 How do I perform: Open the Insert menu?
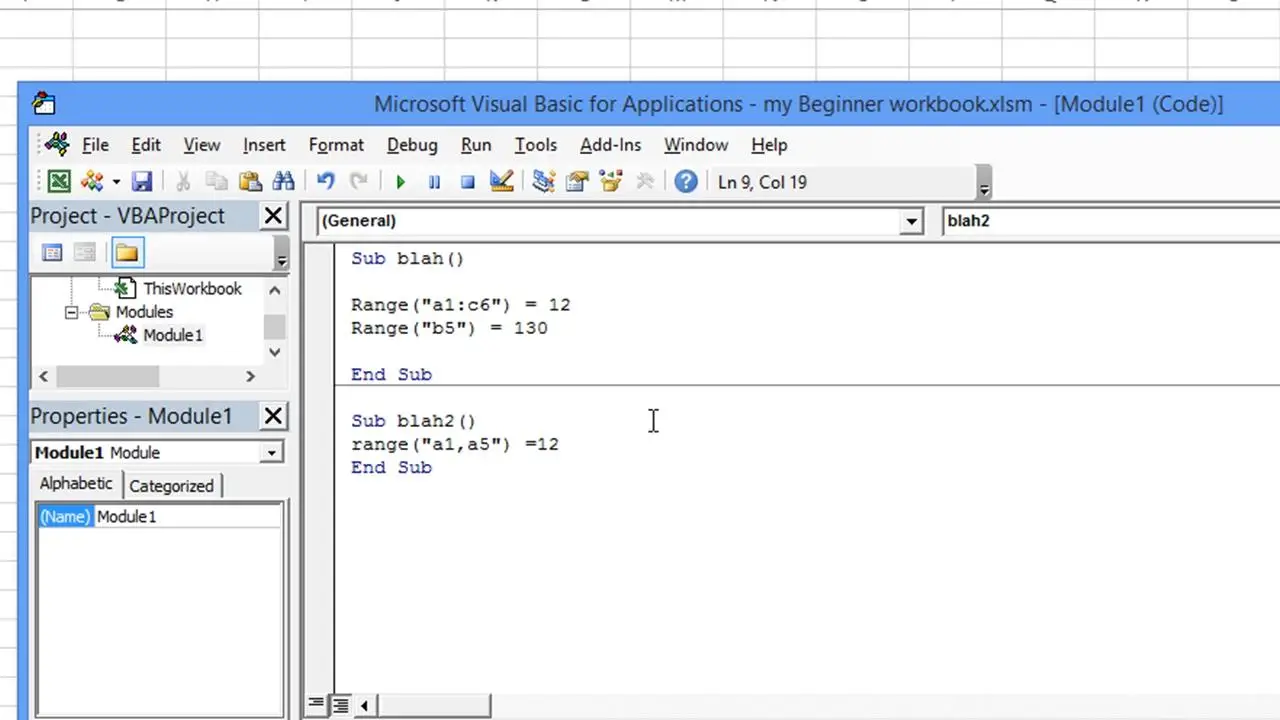(264, 145)
